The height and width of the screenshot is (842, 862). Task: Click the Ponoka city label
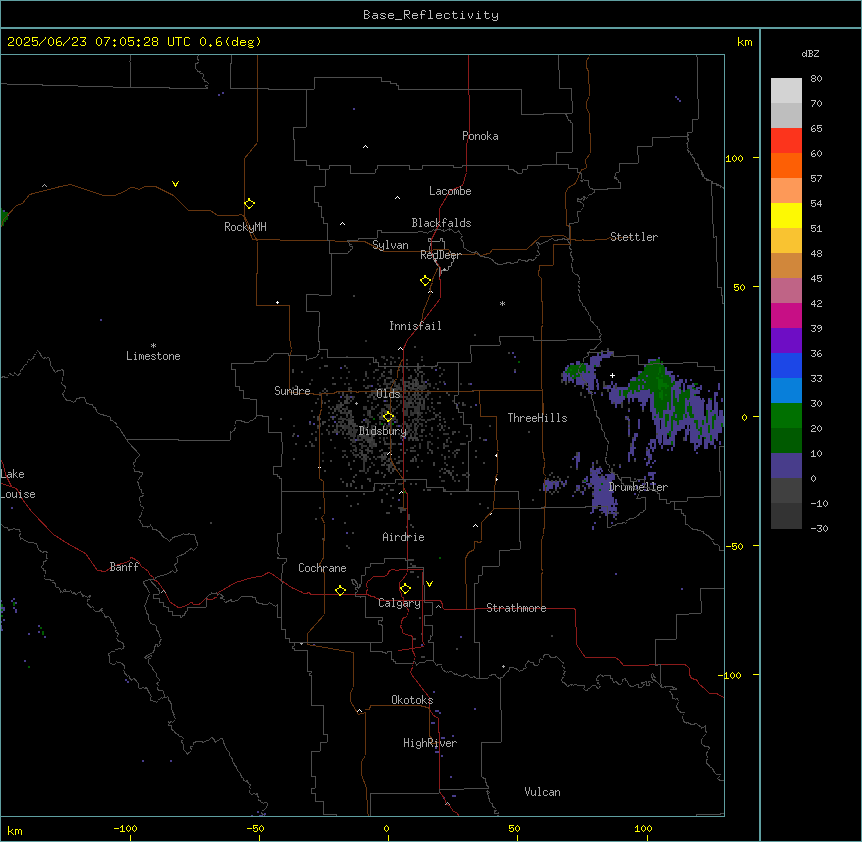pos(480,136)
